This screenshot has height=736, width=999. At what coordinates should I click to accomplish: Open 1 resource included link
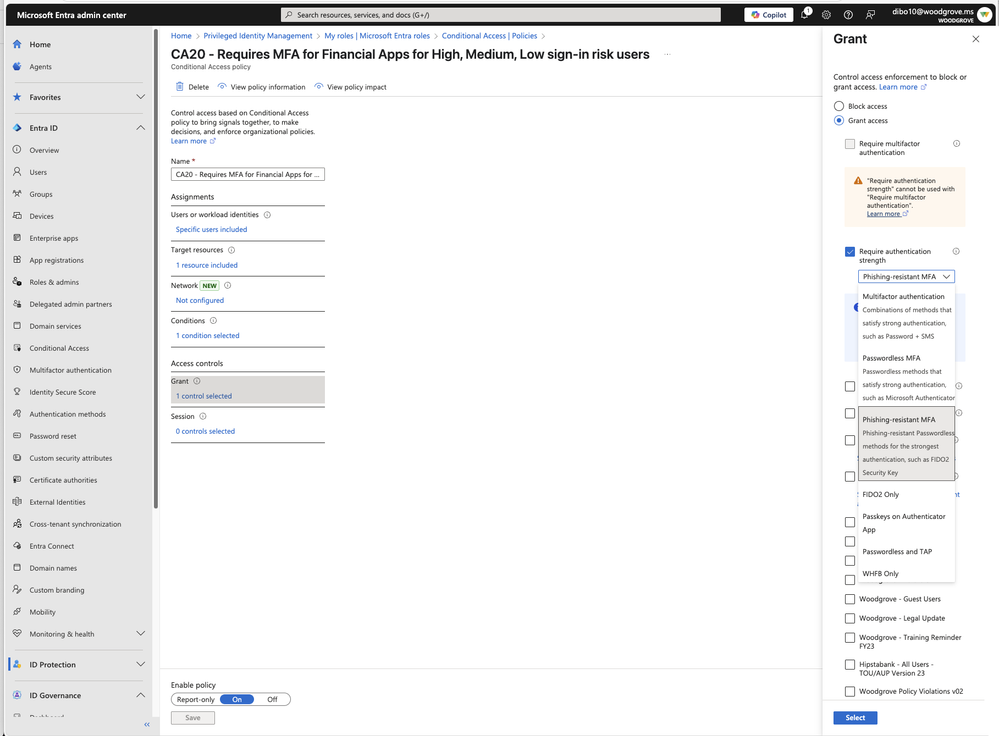click(x=206, y=265)
